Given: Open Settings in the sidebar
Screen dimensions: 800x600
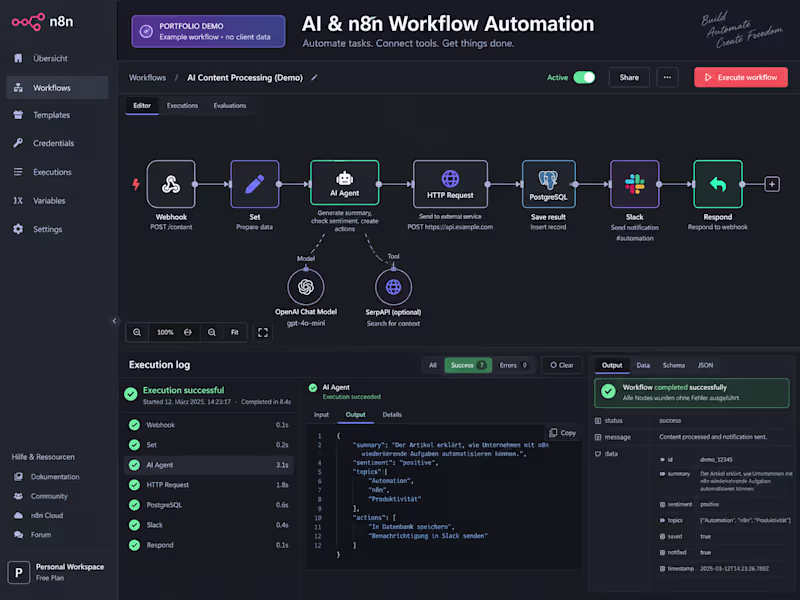Looking at the screenshot, I should pyautogui.click(x=57, y=229).
